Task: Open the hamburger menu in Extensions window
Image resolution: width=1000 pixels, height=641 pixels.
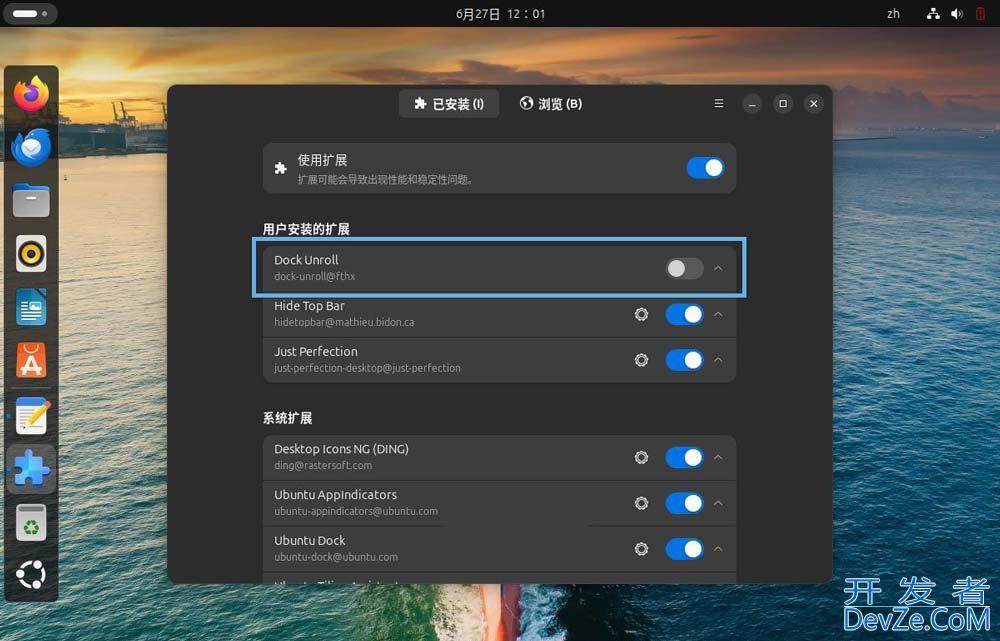Action: 719,103
